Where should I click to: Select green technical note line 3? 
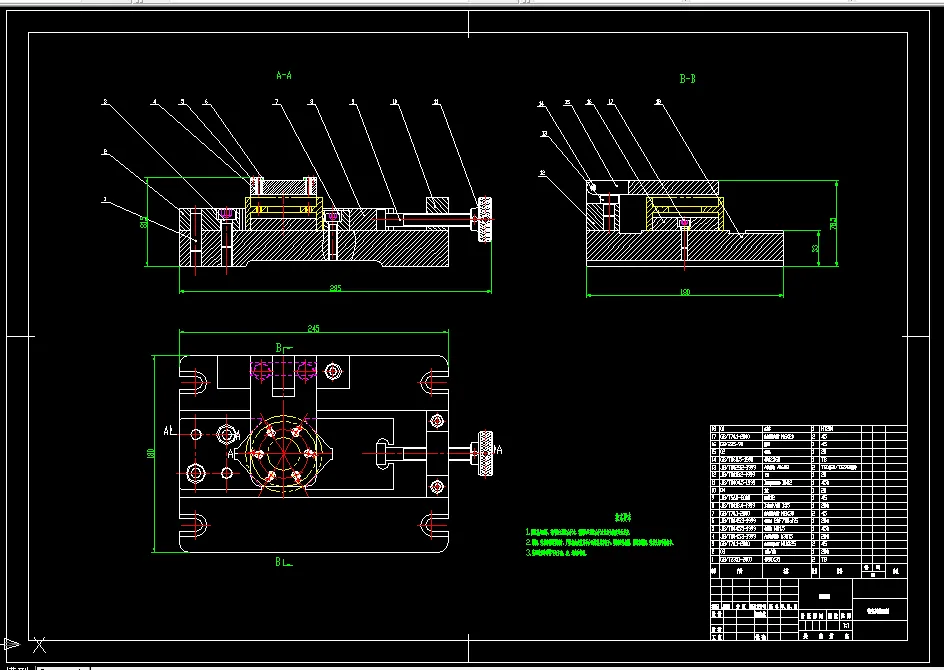(x=556, y=553)
